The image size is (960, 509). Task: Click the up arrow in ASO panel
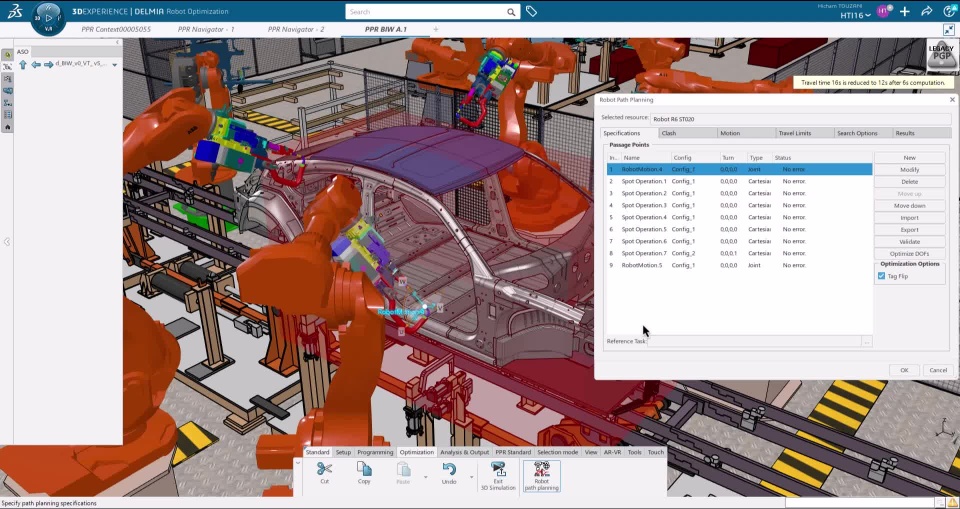click(23, 64)
